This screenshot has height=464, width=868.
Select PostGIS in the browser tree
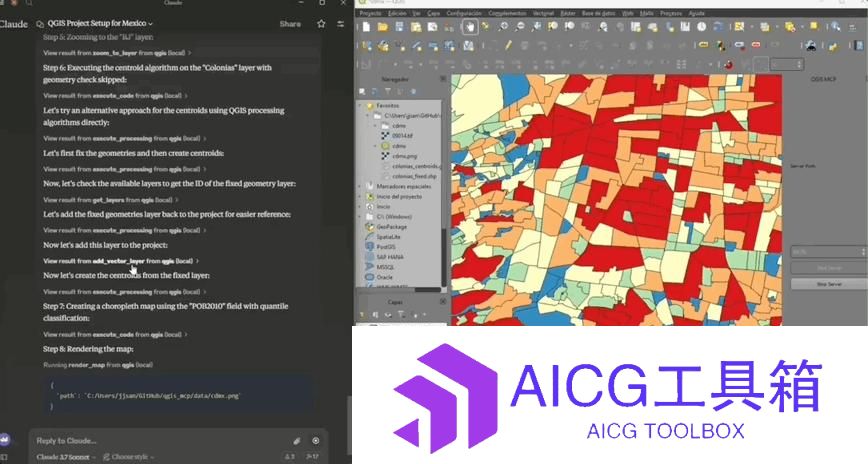click(x=385, y=247)
